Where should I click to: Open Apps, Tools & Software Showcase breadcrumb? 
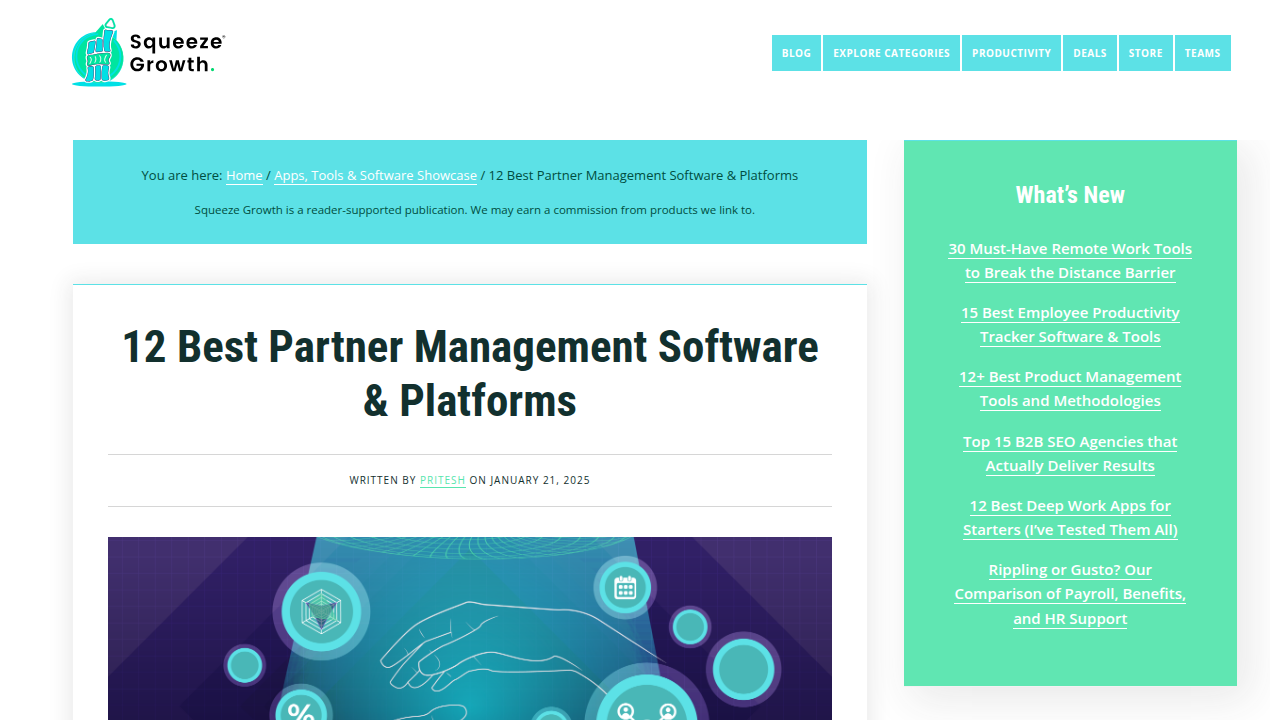(376, 175)
